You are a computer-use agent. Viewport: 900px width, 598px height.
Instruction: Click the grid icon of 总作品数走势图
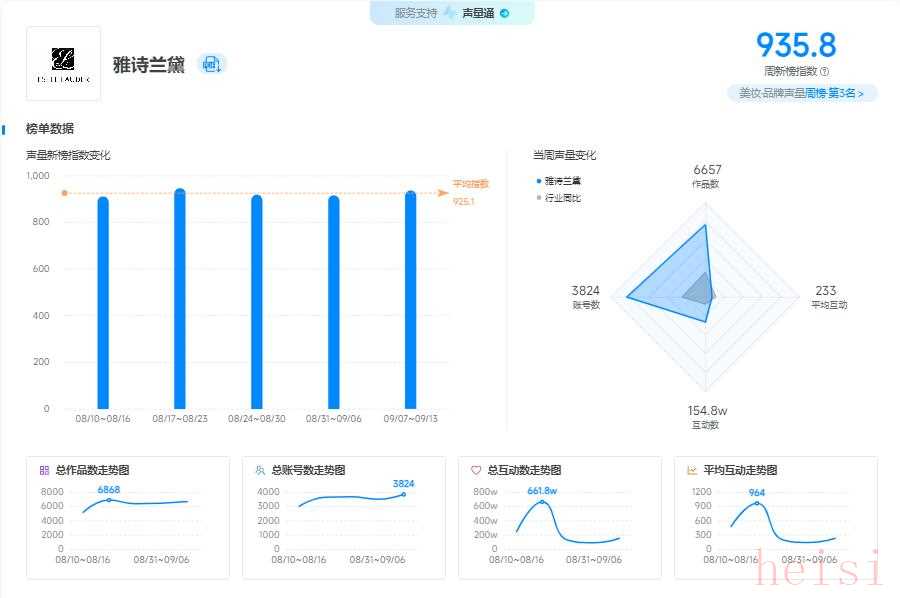(44, 471)
